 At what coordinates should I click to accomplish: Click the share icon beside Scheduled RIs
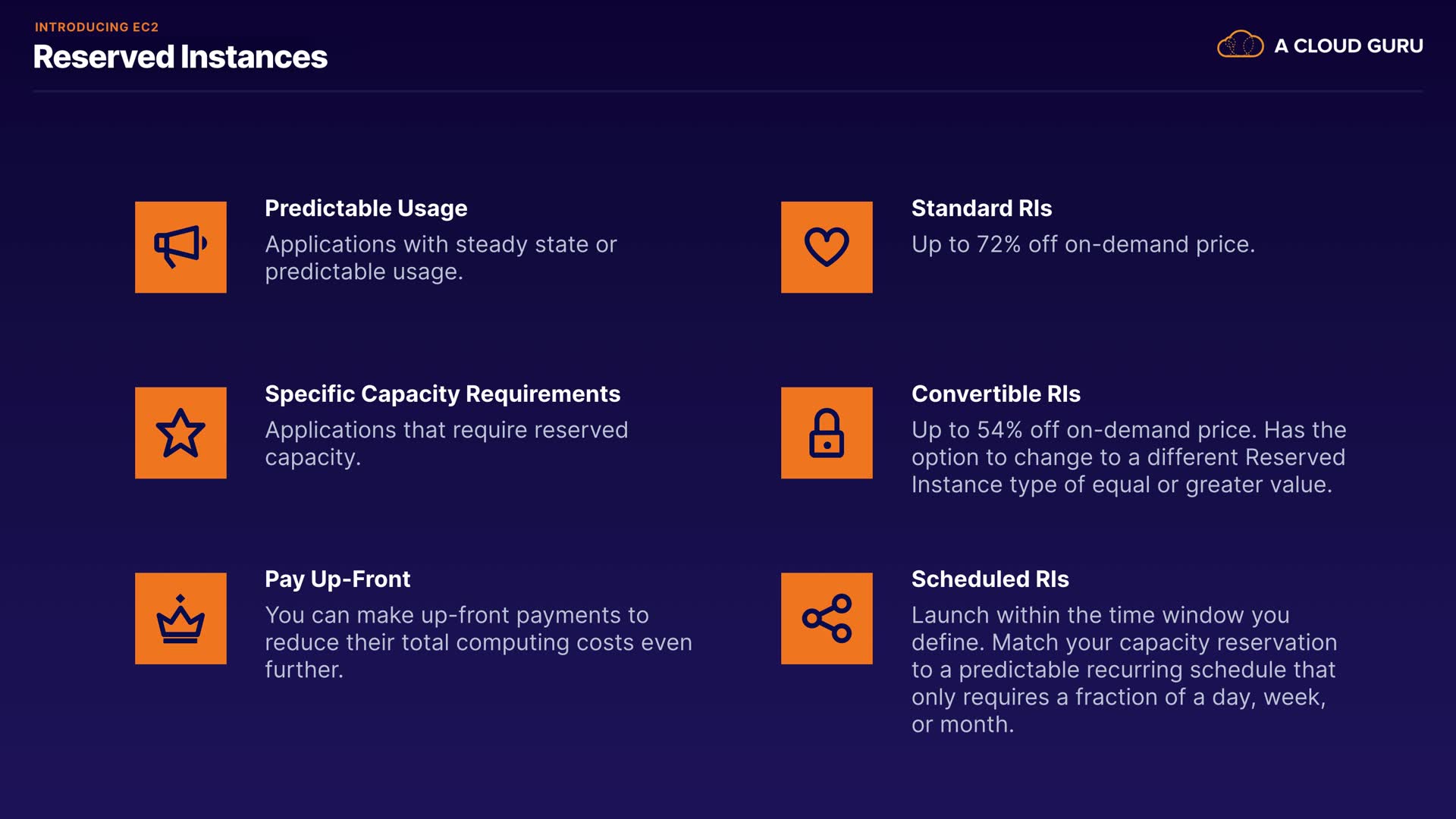[827, 618]
